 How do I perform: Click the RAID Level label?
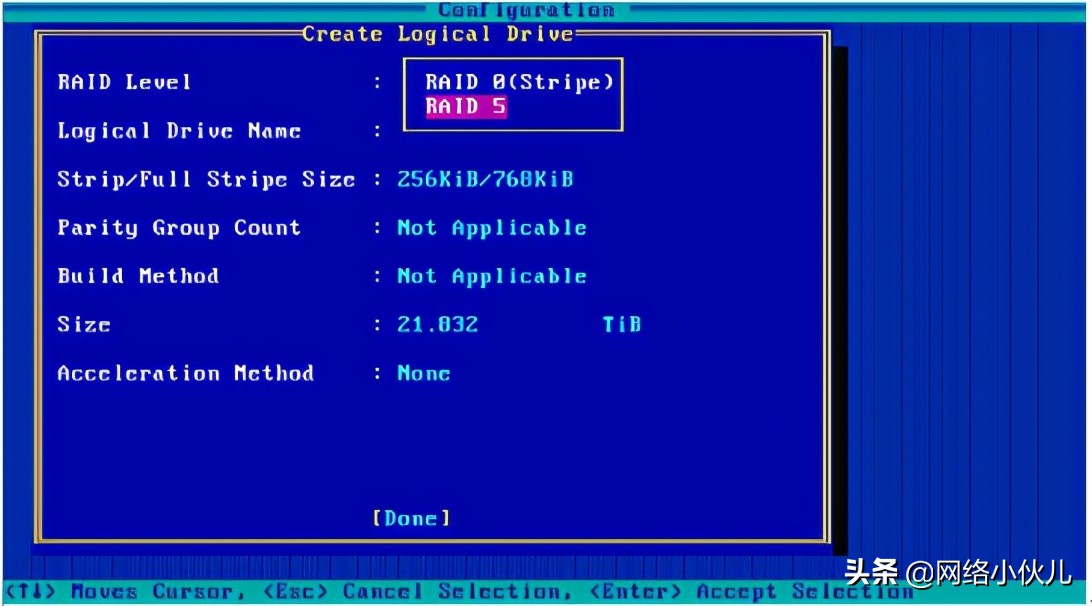coord(124,82)
